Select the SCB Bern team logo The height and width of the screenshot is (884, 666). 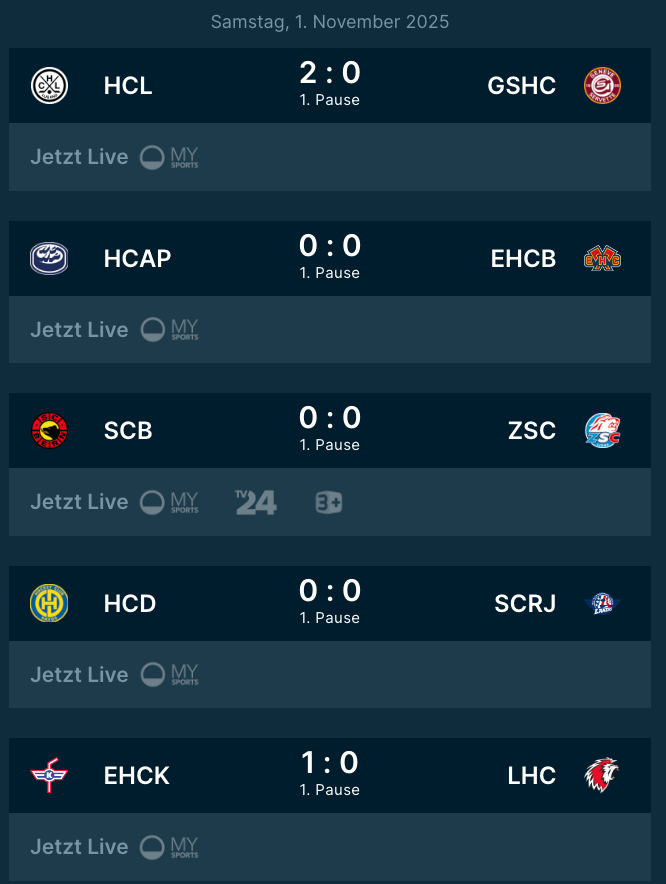(49, 431)
